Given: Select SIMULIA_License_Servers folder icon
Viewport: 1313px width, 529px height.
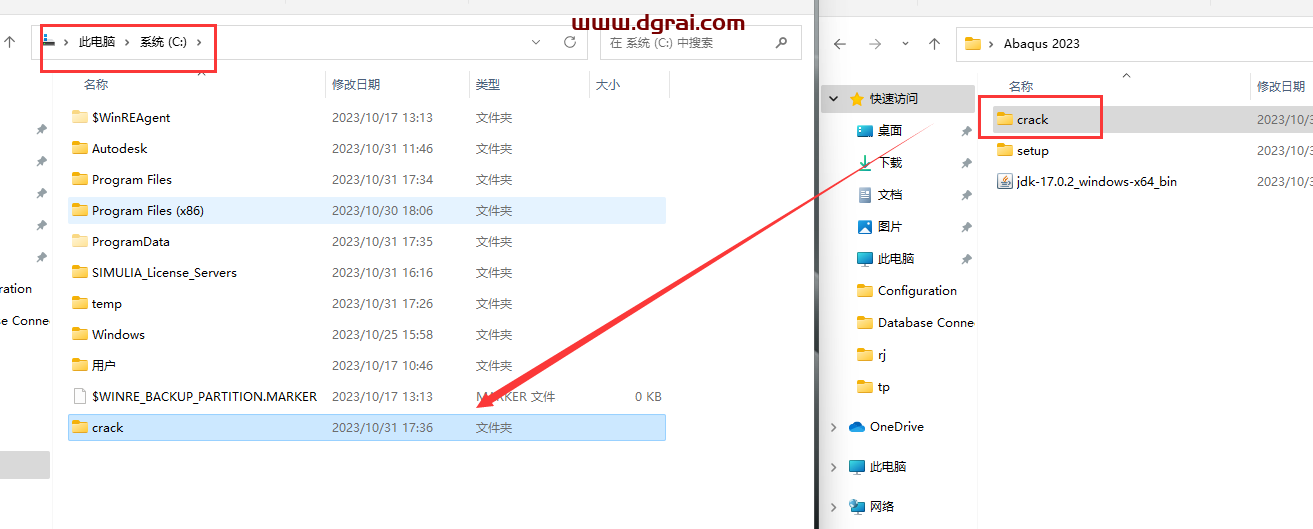Looking at the screenshot, I should point(80,272).
